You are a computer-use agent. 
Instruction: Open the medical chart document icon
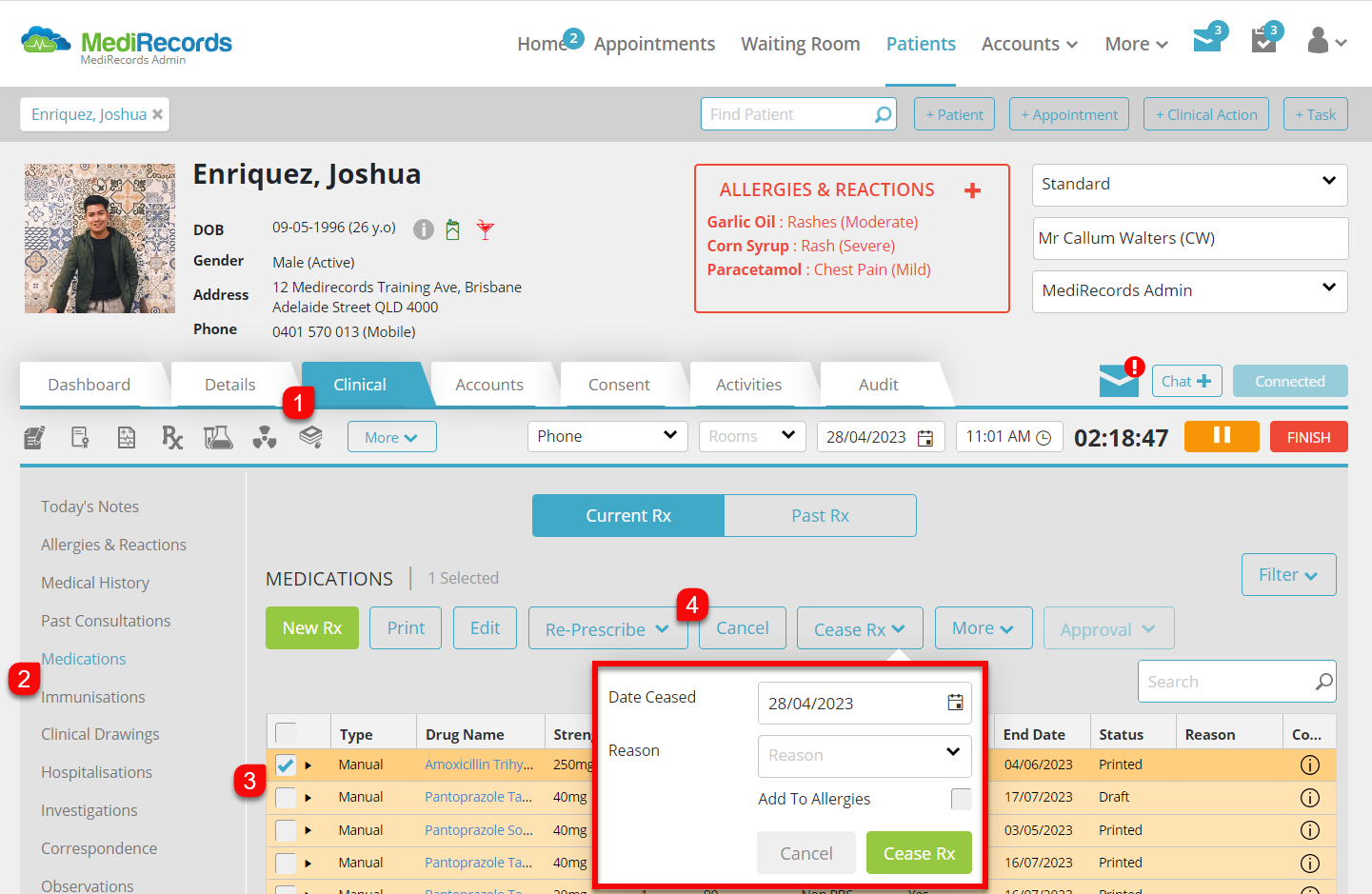(x=126, y=437)
